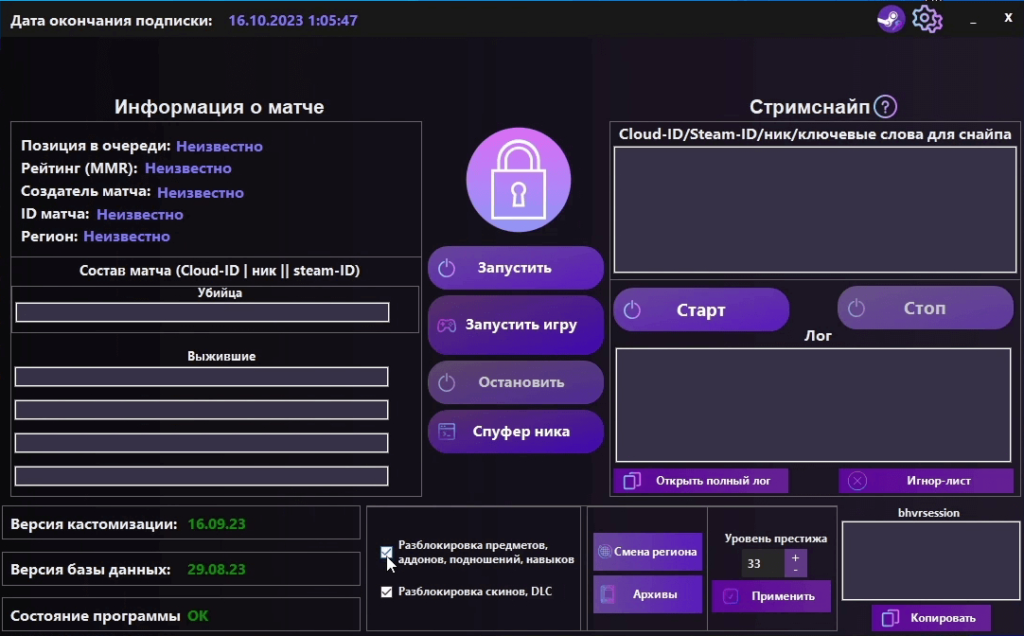Click Копировать under bhvrsession
The width and height of the screenshot is (1024, 636).
pos(930,618)
